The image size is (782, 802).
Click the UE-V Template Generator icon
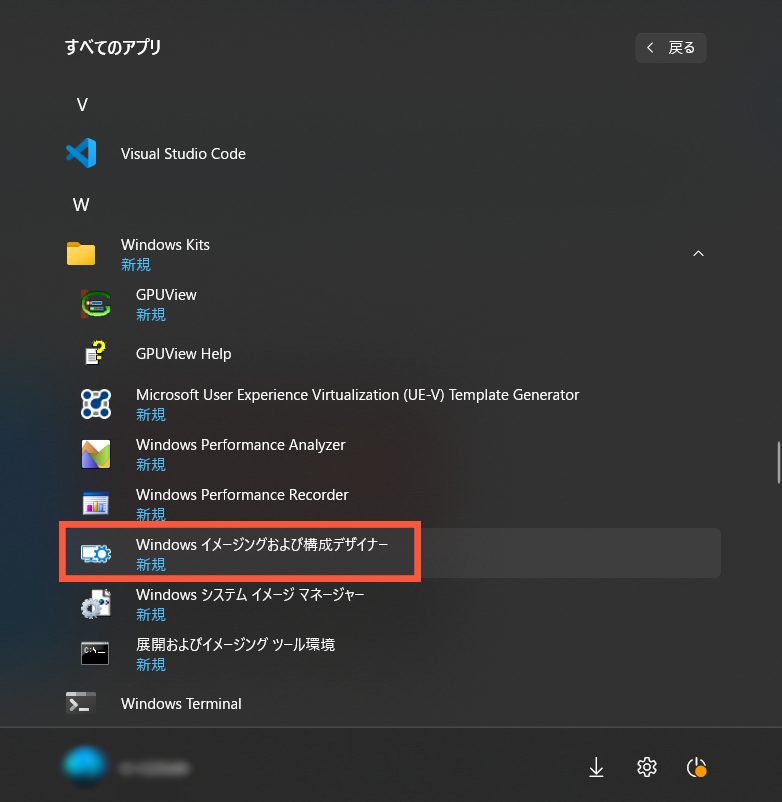click(x=96, y=404)
